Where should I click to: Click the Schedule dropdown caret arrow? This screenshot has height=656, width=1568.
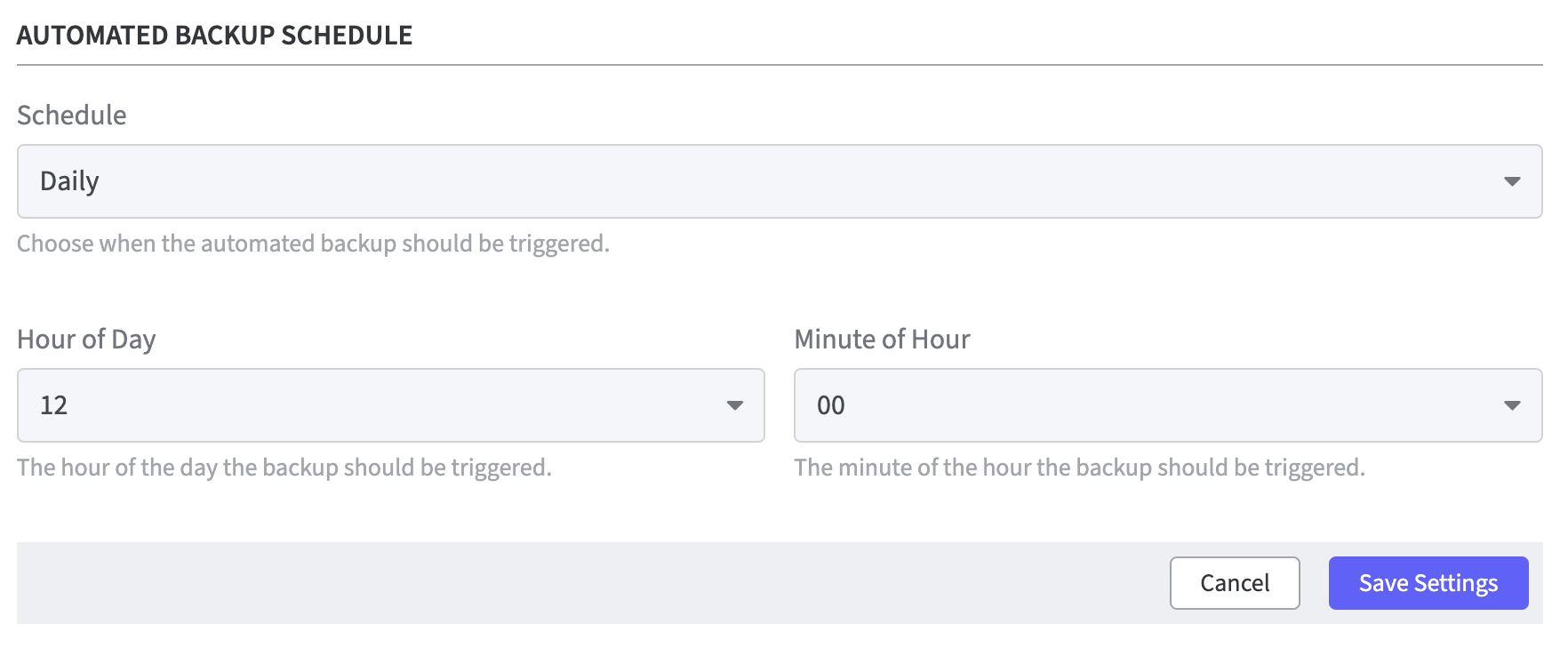(x=1511, y=181)
